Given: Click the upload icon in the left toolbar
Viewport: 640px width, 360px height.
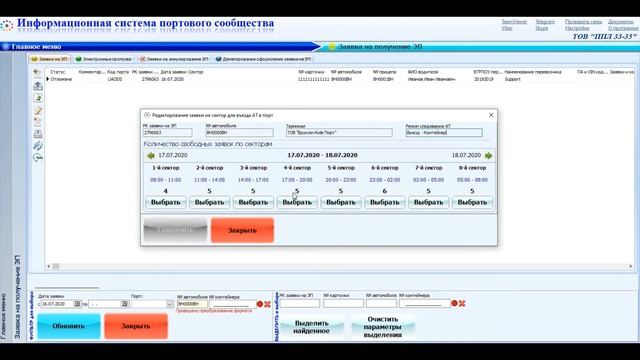Looking at the screenshot, I should click(38, 86).
